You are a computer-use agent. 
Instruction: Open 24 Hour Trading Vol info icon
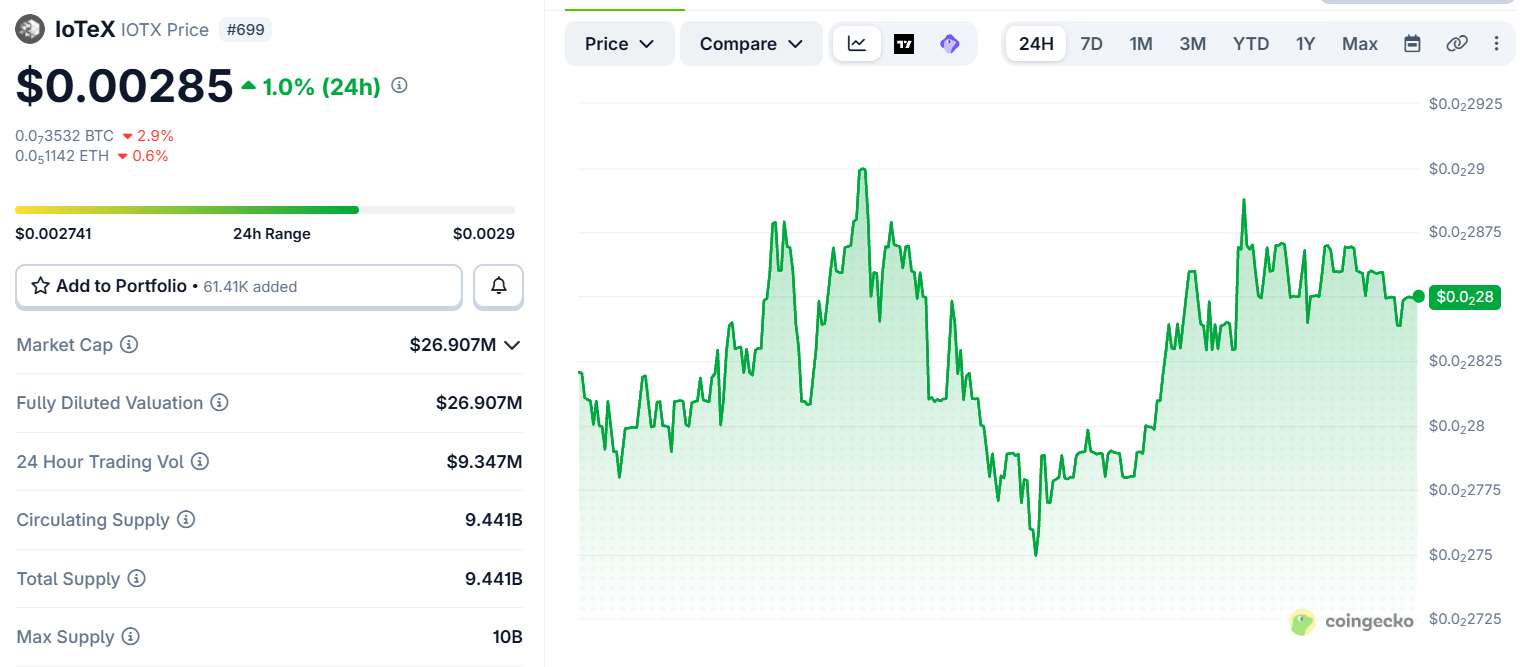coord(200,462)
